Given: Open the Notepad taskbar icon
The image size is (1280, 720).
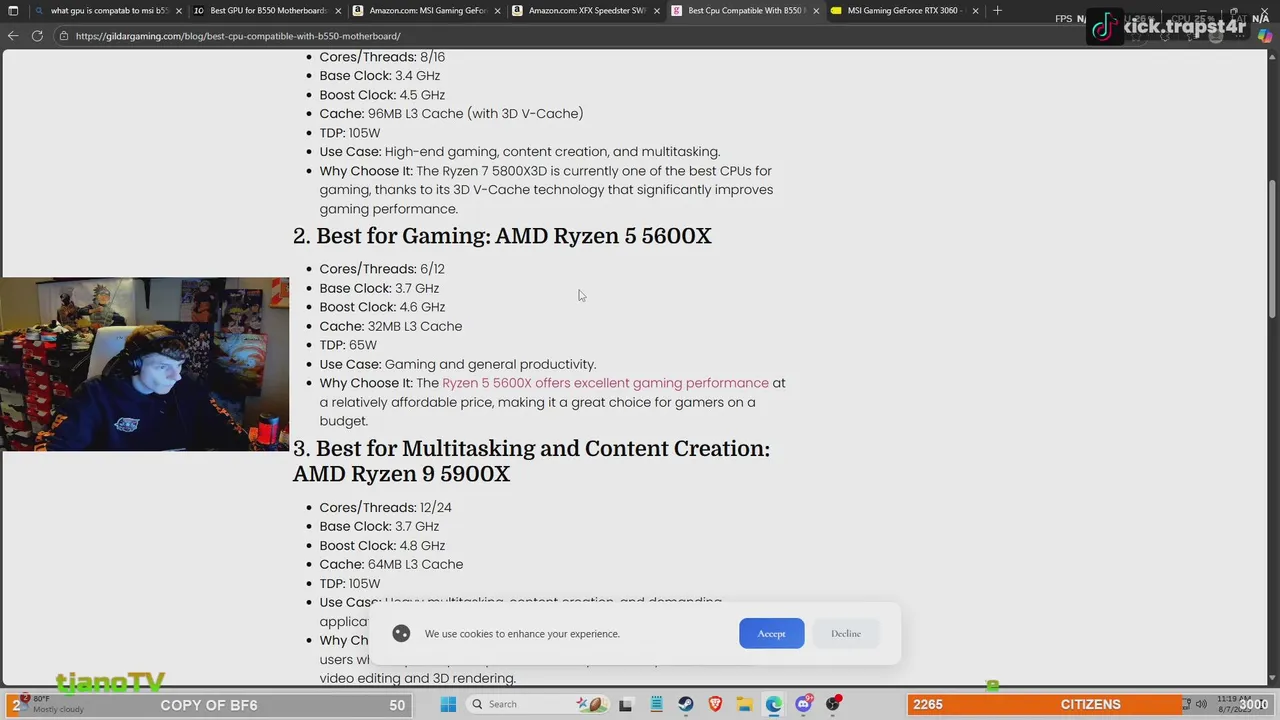Looking at the screenshot, I should click(656, 704).
